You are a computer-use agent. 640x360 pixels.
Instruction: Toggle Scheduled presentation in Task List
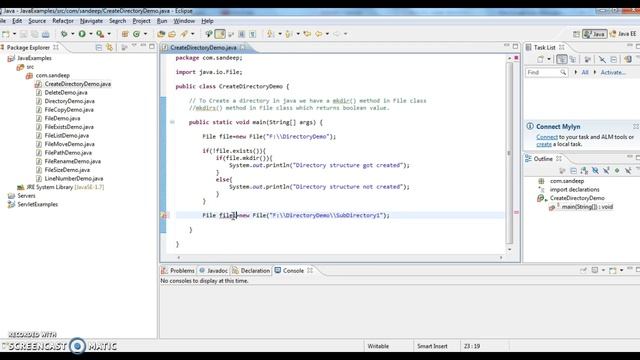[573, 60]
